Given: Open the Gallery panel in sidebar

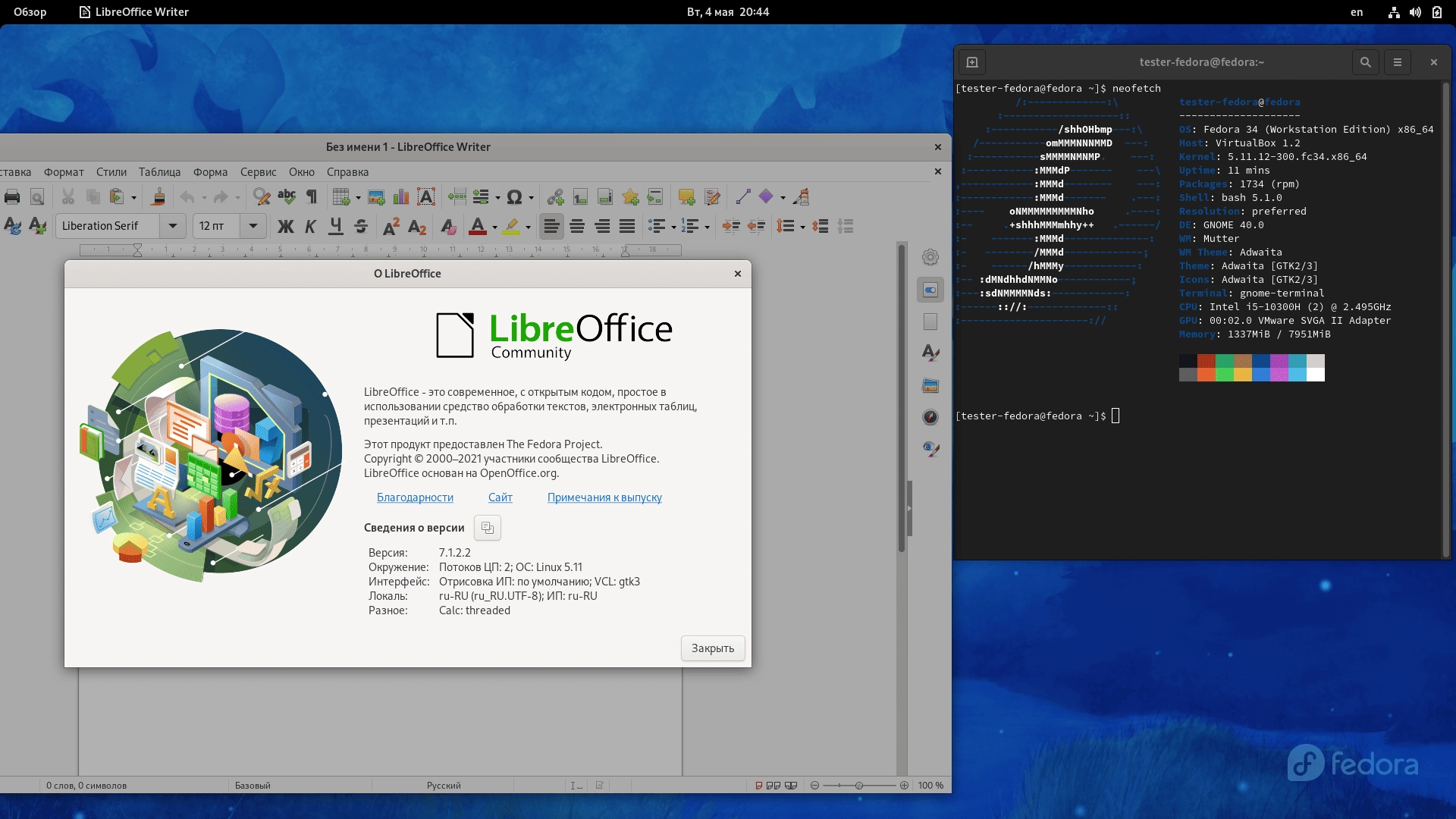Looking at the screenshot, I should click(930, 386).
